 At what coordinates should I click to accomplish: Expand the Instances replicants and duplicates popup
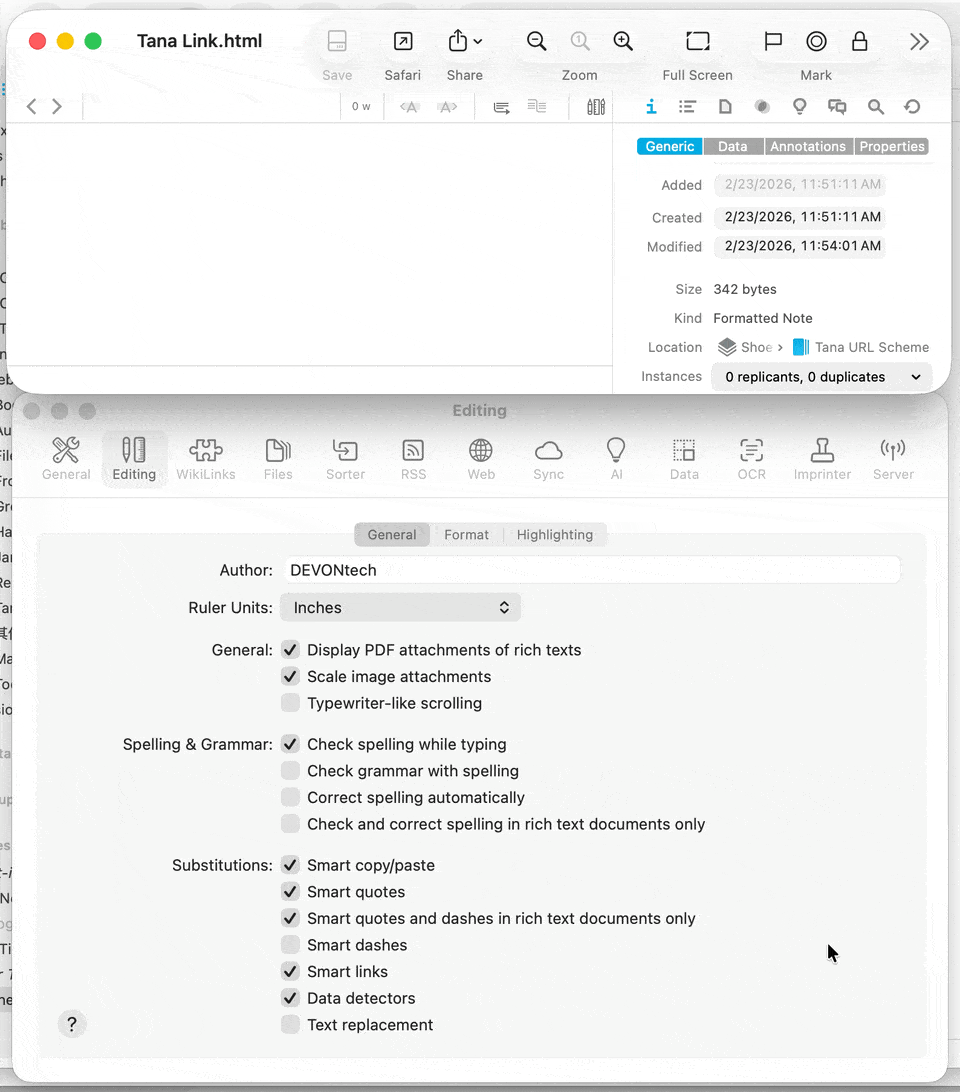click(821, 377)
